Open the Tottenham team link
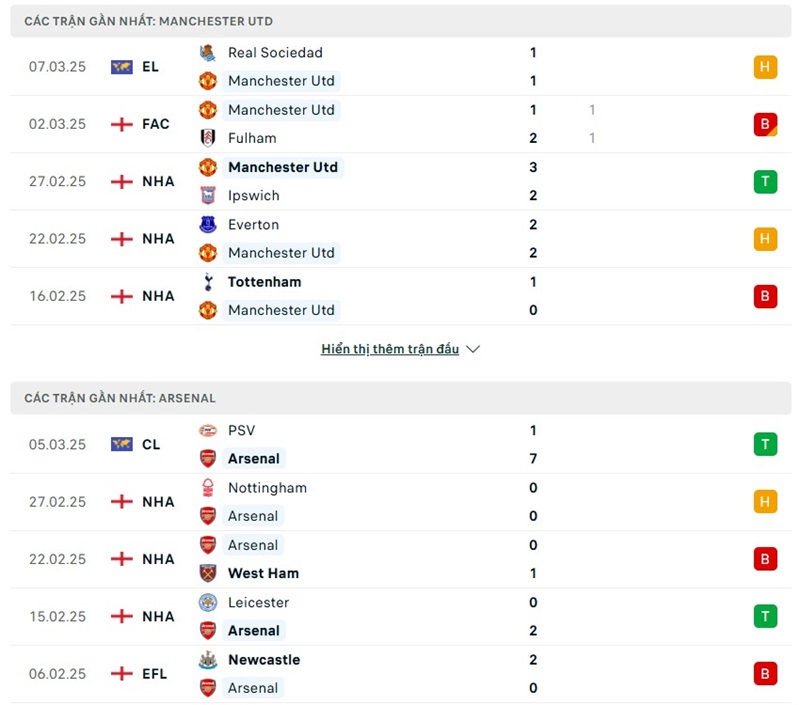 [264, 282]
